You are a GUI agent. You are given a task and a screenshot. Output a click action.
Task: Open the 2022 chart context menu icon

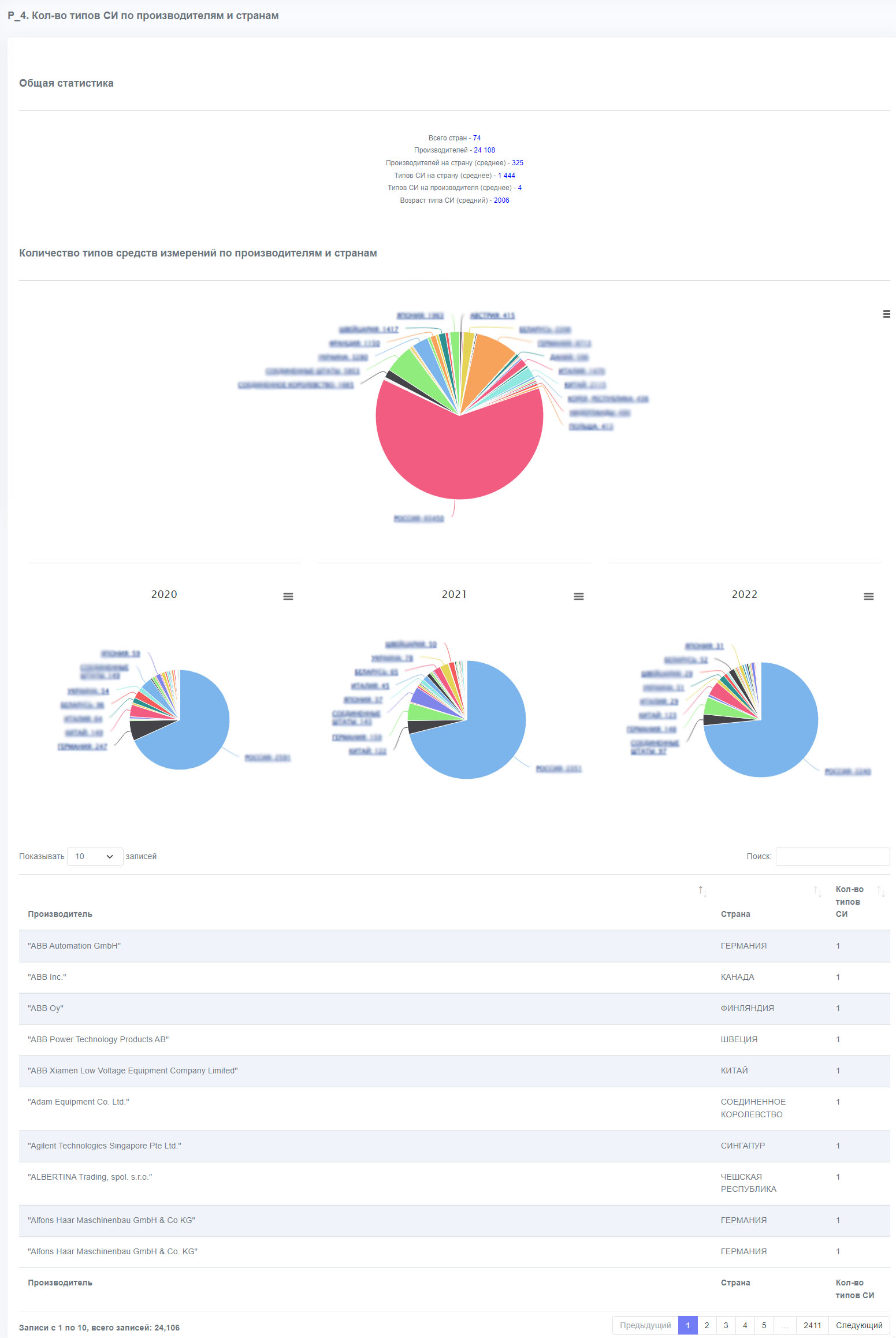[x=869, y=597]
